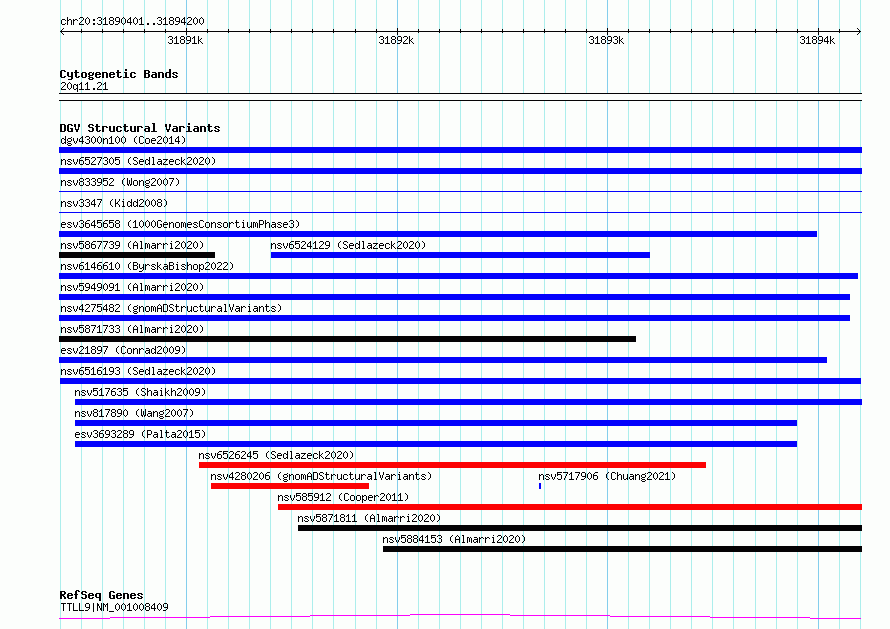Click the blue bar under nsv817890
The height and width of the screenshot is (629, 890).
tap(436, 423)
